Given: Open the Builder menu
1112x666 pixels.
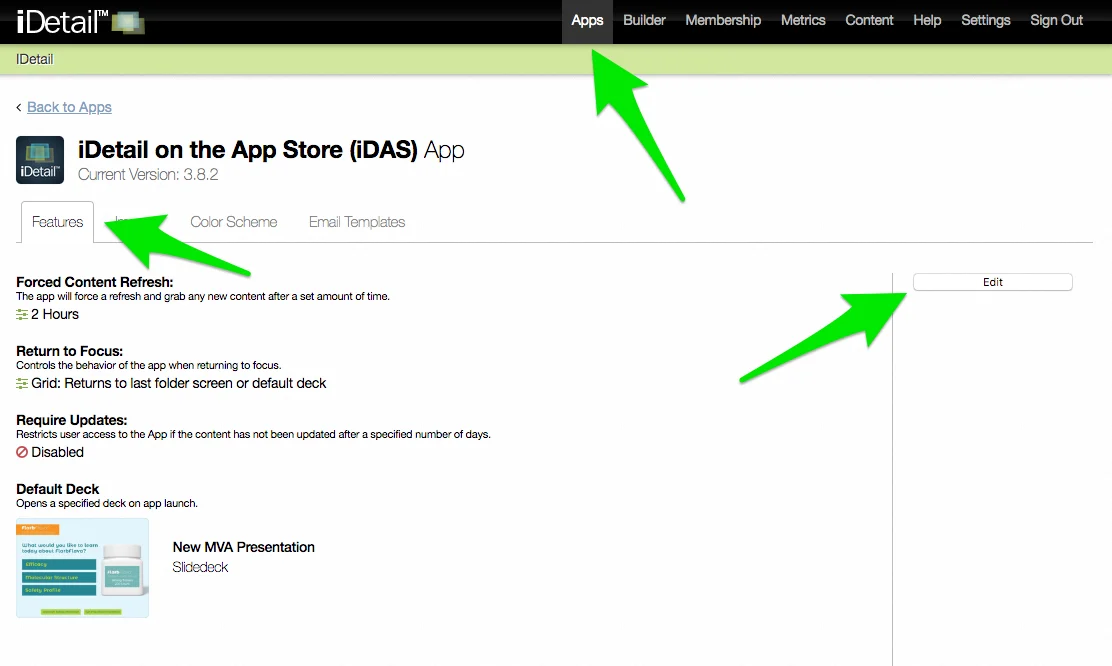Looking at the screenshot, I should [644, 21].
